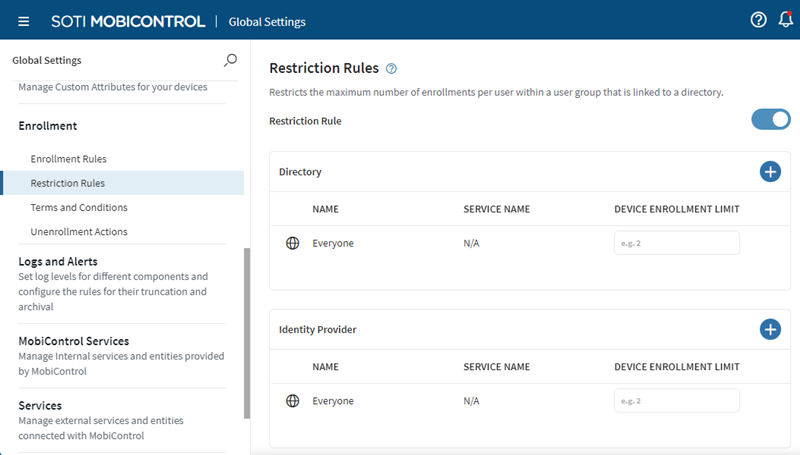Open Enrollment Rules in the sidebar

point(68,159)
